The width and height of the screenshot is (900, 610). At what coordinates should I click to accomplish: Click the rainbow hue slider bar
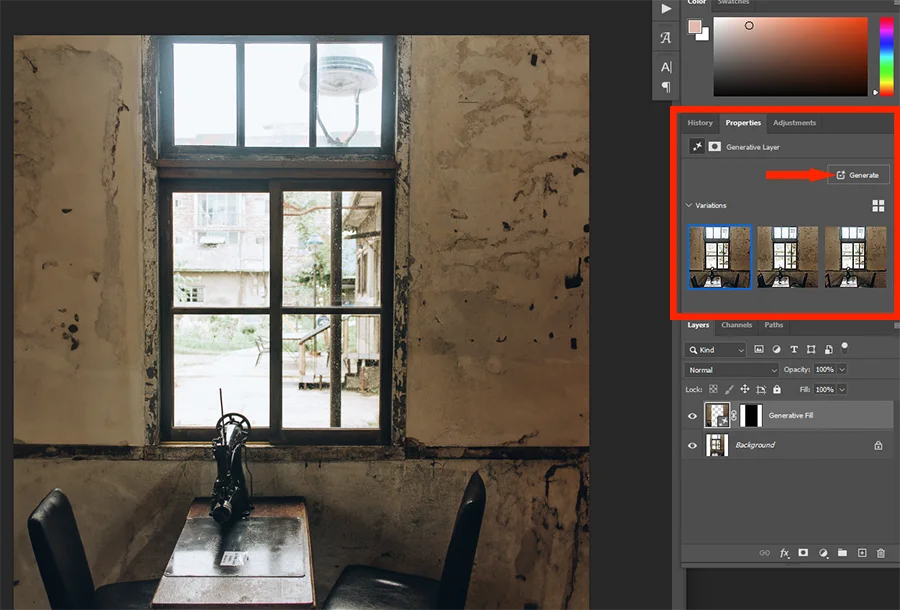[887, 56]
